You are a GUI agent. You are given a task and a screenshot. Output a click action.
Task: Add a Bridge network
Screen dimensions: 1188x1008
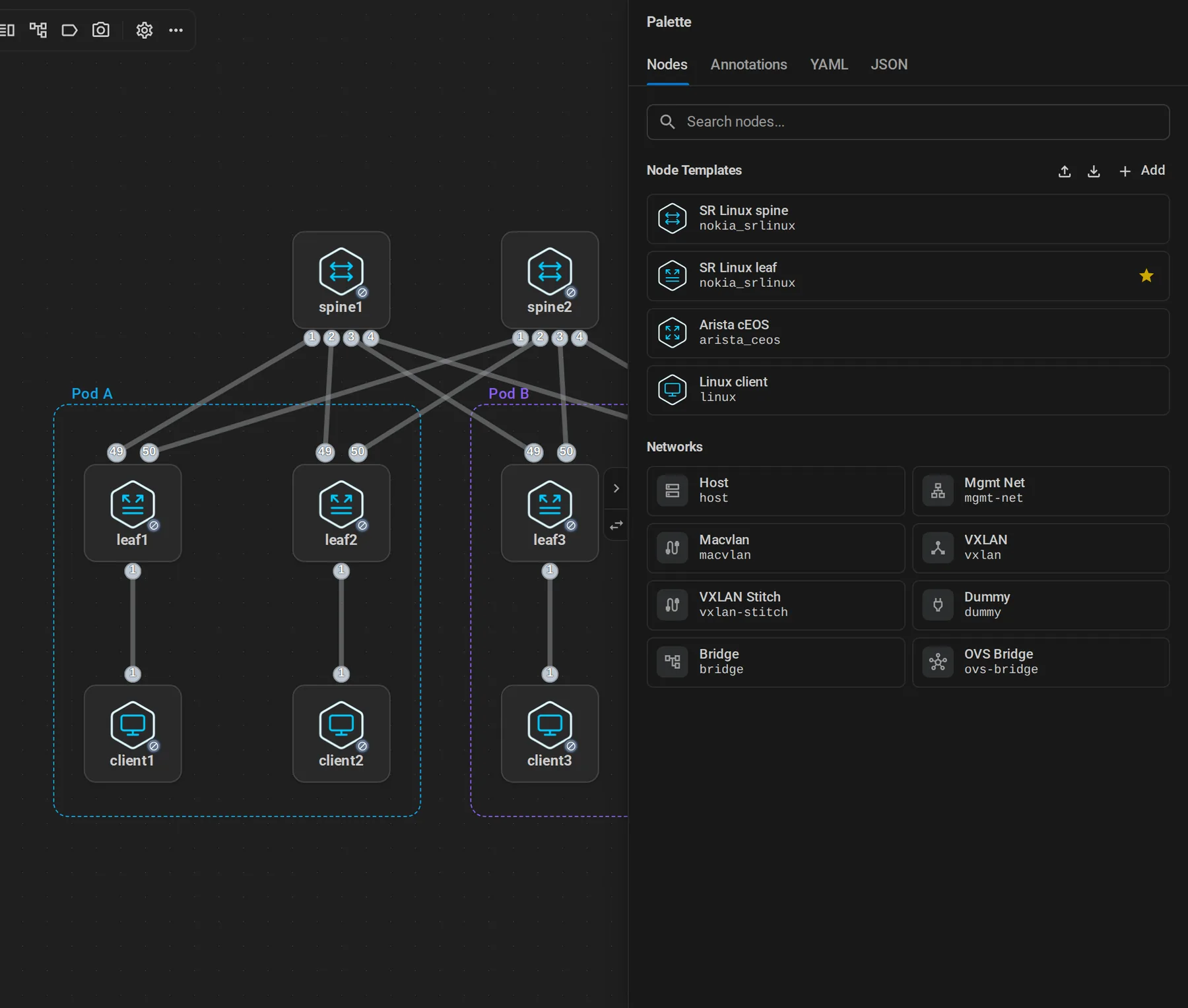point(775,662)
